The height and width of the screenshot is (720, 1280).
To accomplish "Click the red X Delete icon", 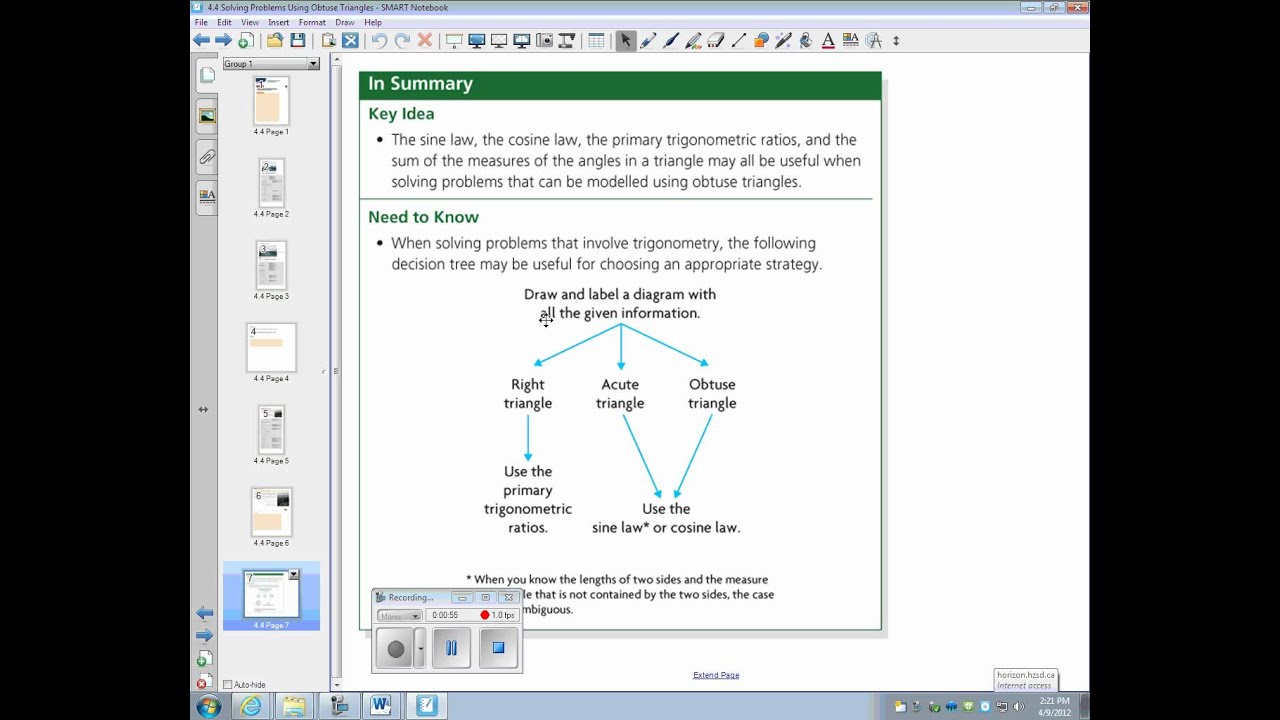I will [424, 40].
